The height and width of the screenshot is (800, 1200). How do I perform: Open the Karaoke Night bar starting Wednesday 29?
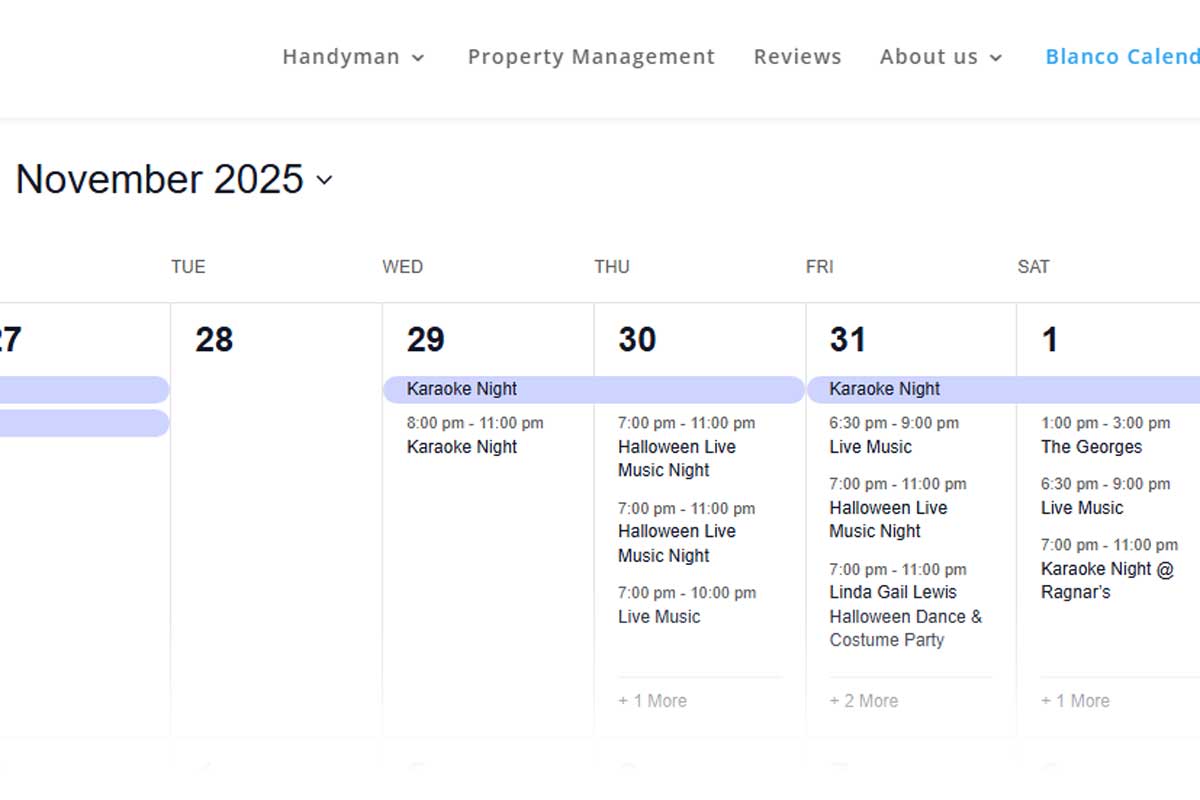593,389
